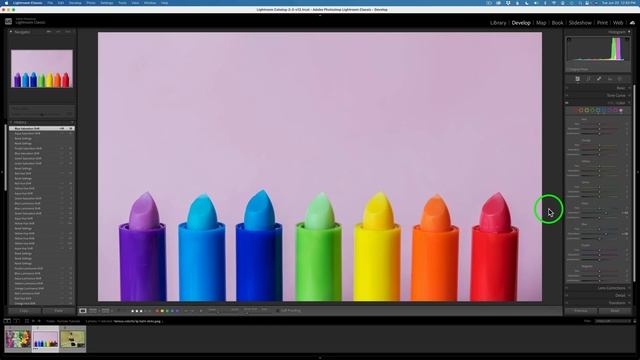Collapse the left panel side arrow
The height and width of the screenshot is (360, 640).
(x=2, y=172)
